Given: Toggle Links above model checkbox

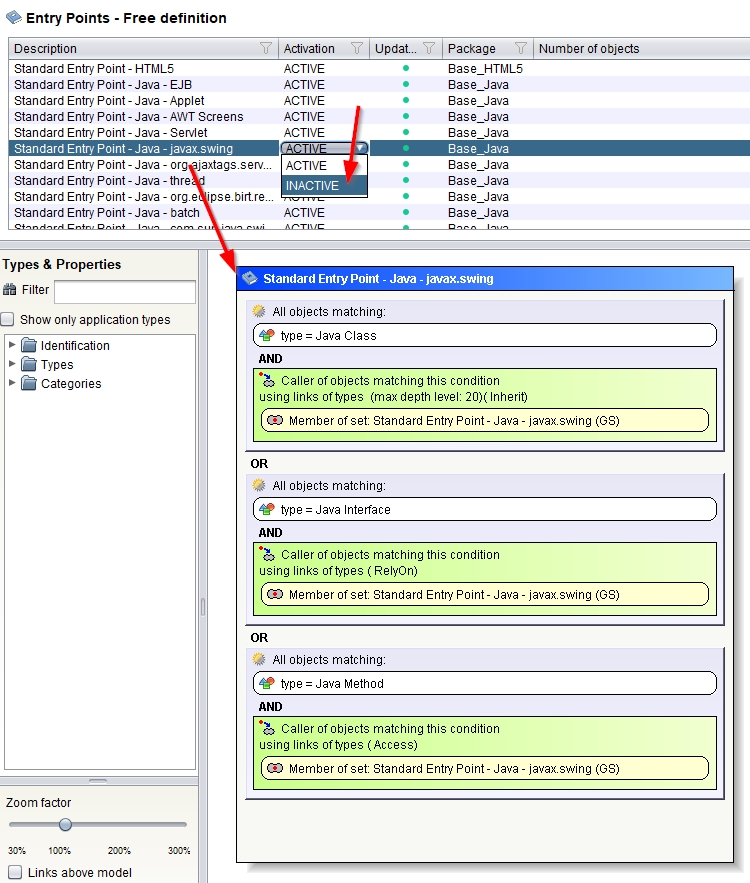Looking at the screenshot, I should (14, 872).
